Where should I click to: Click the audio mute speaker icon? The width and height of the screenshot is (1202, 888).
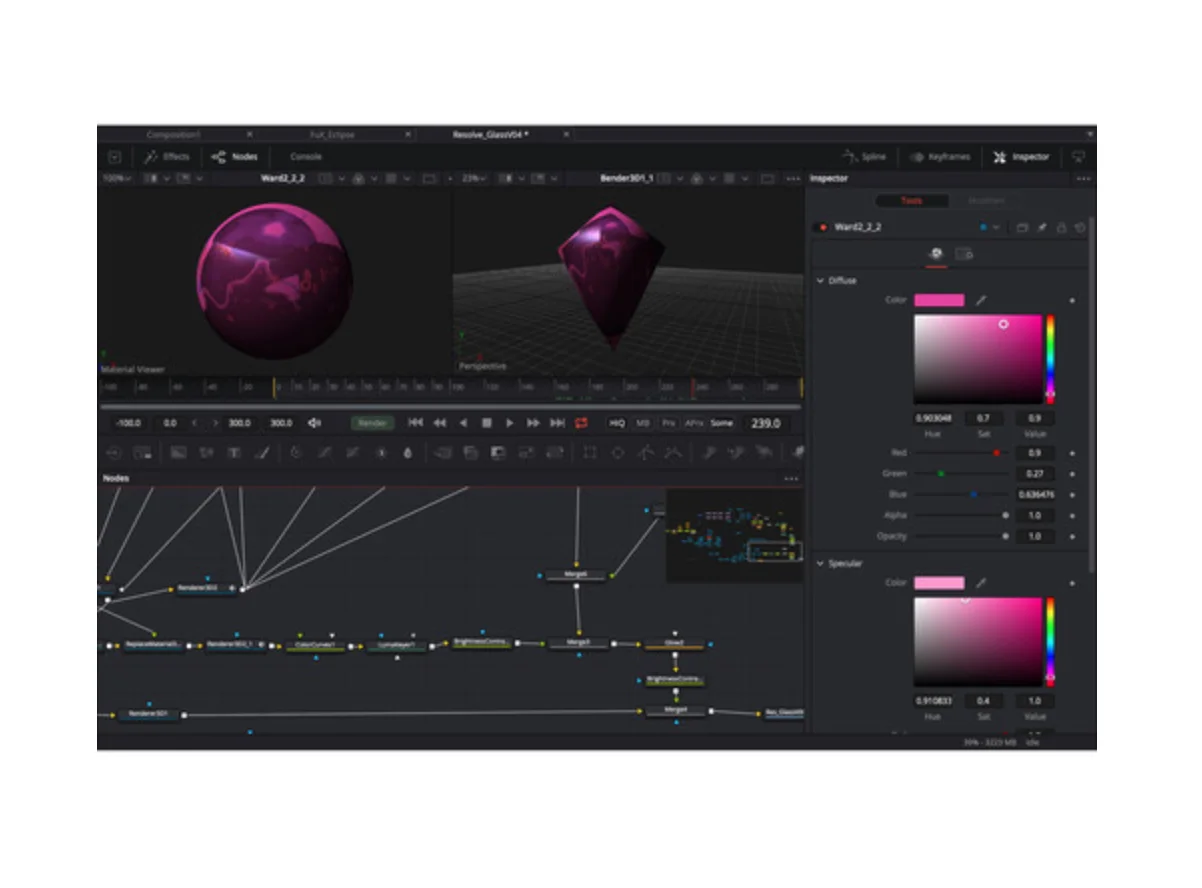[314, 423]
